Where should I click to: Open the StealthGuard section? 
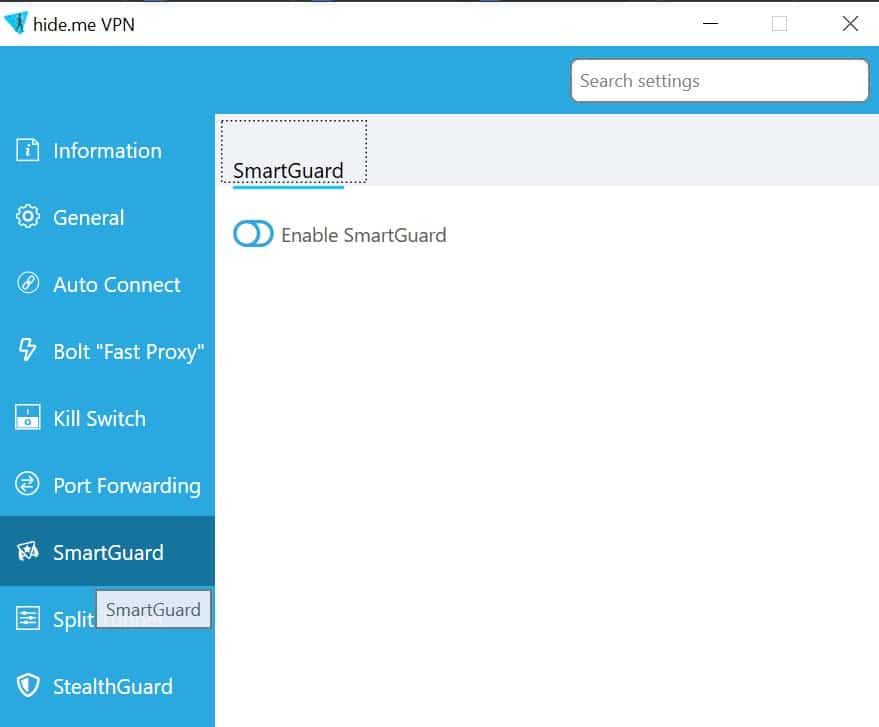pyautogui.click(x=107, y=686)
